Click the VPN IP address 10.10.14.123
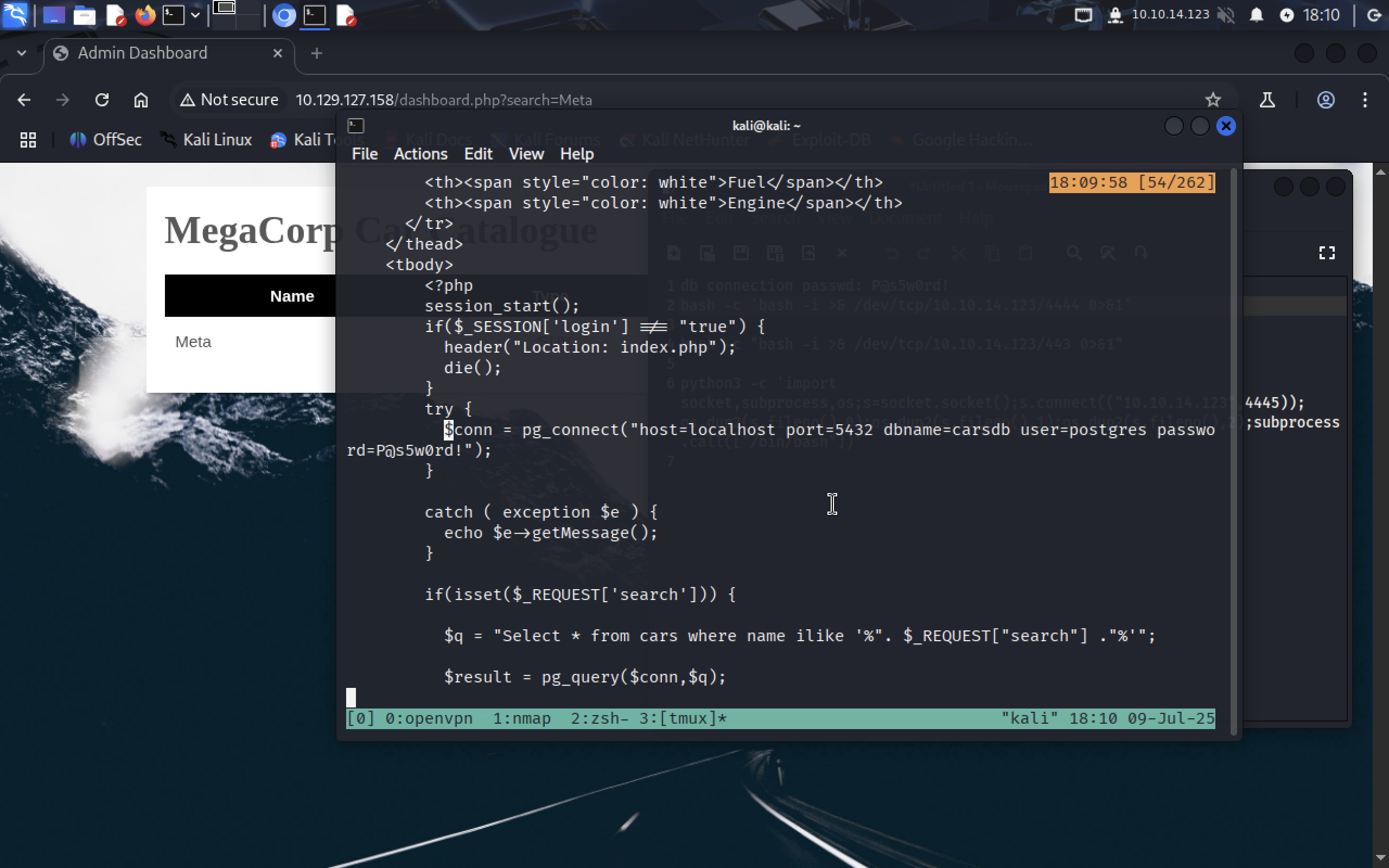The width and height of the screenshot is (1389, 868). click(1170, 14)
